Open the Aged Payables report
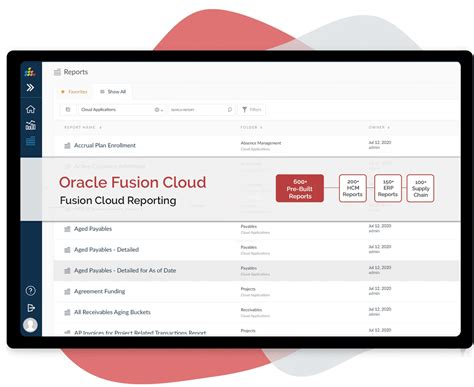Viewport: 474px width, 387px height. [93, 229]
